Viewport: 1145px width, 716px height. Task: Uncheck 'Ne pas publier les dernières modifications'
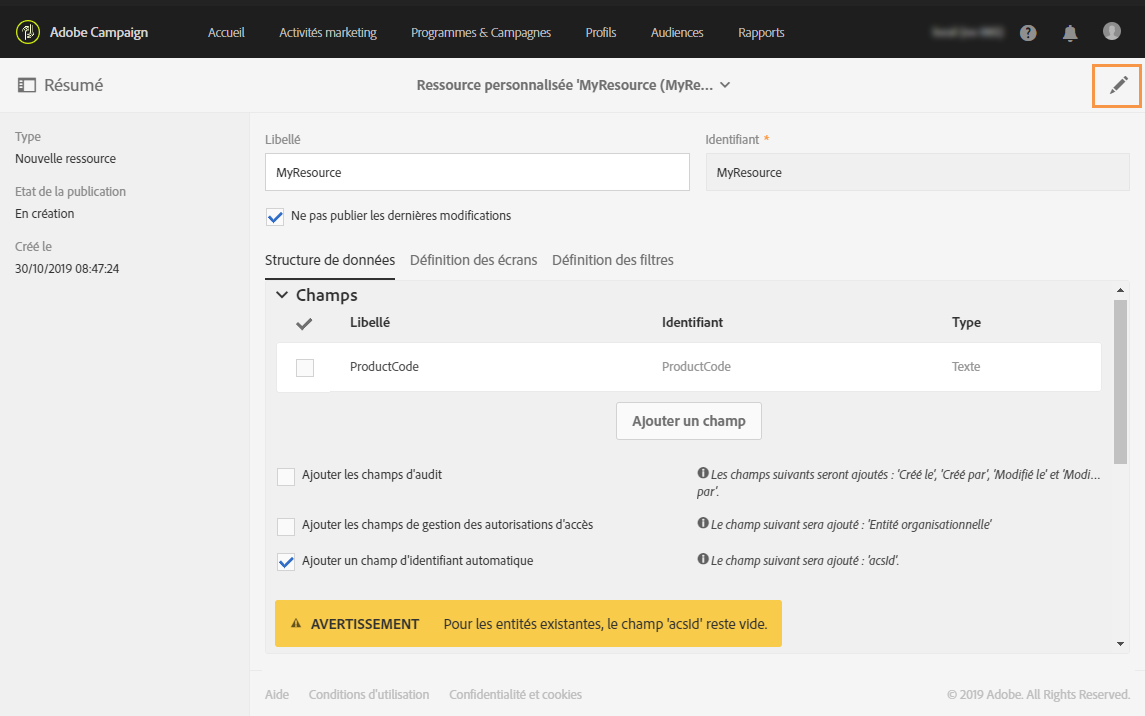click(x=275, y=216)
